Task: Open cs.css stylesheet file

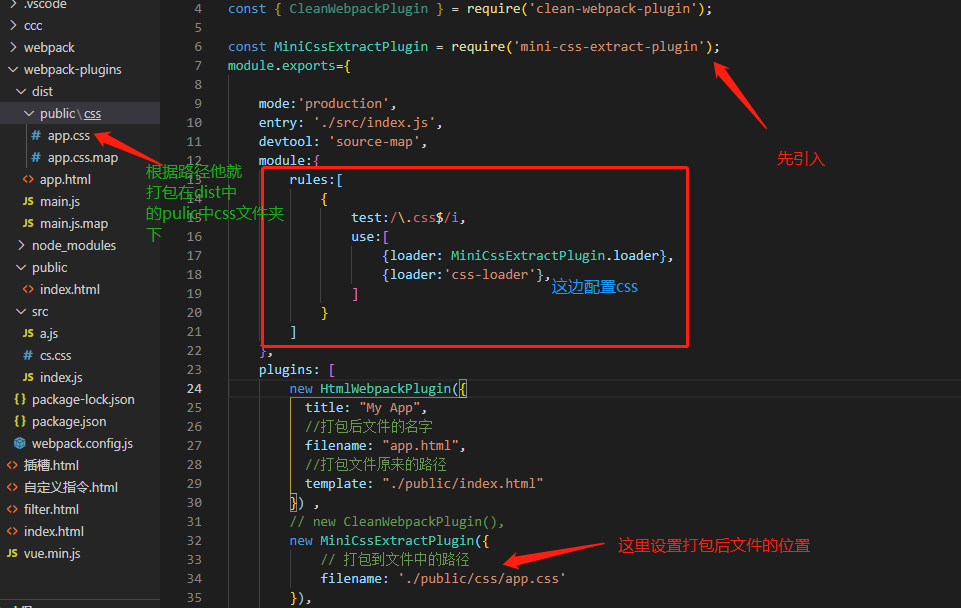Action: [x=56, y=355]
